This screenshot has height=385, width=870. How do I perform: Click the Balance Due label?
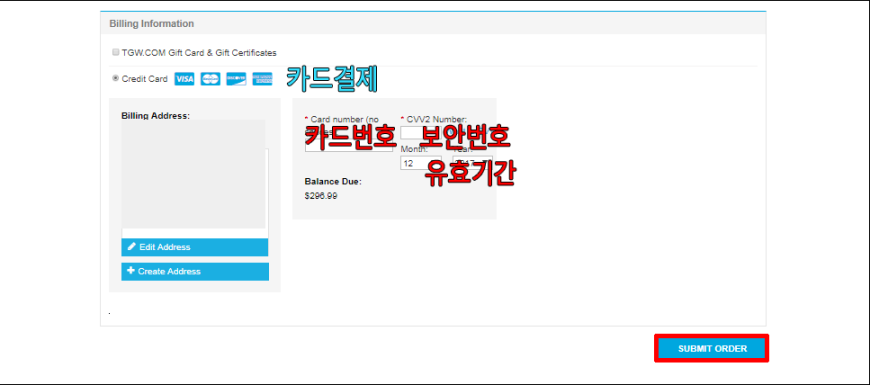pyautogui.click(x=333, y=181)
